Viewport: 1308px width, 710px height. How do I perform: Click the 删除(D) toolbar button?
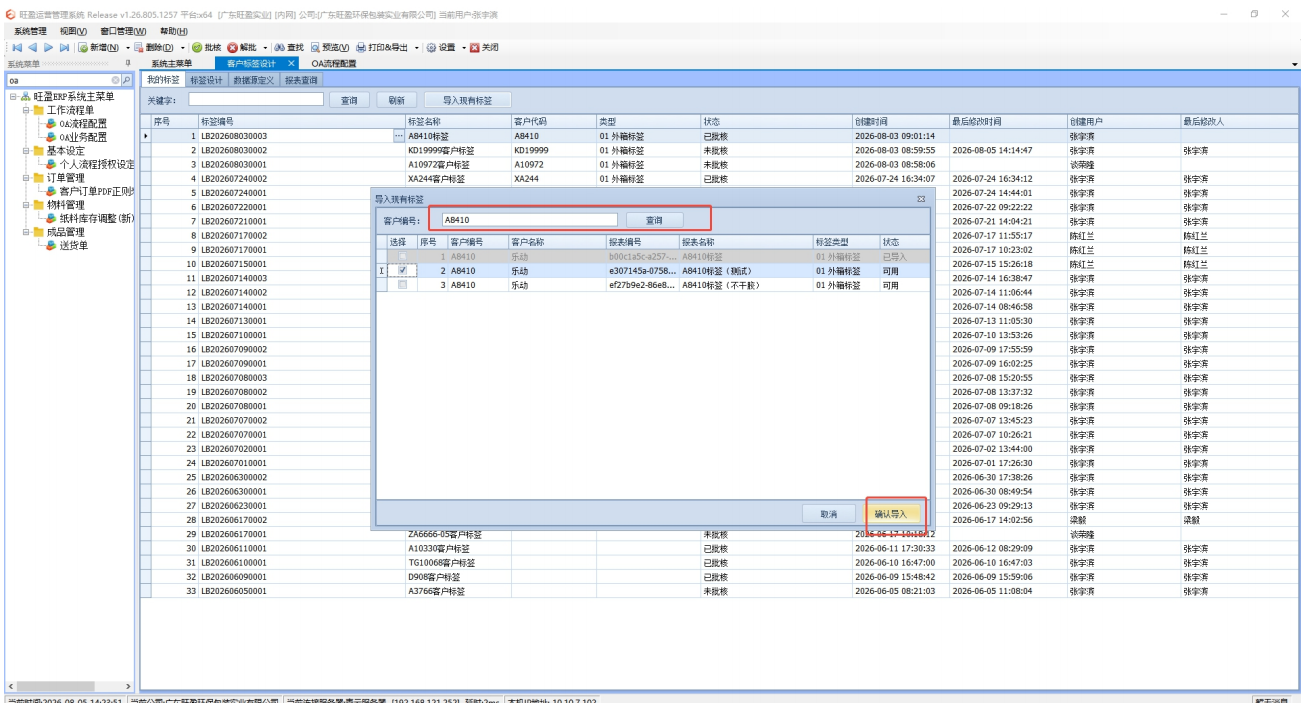152,47
